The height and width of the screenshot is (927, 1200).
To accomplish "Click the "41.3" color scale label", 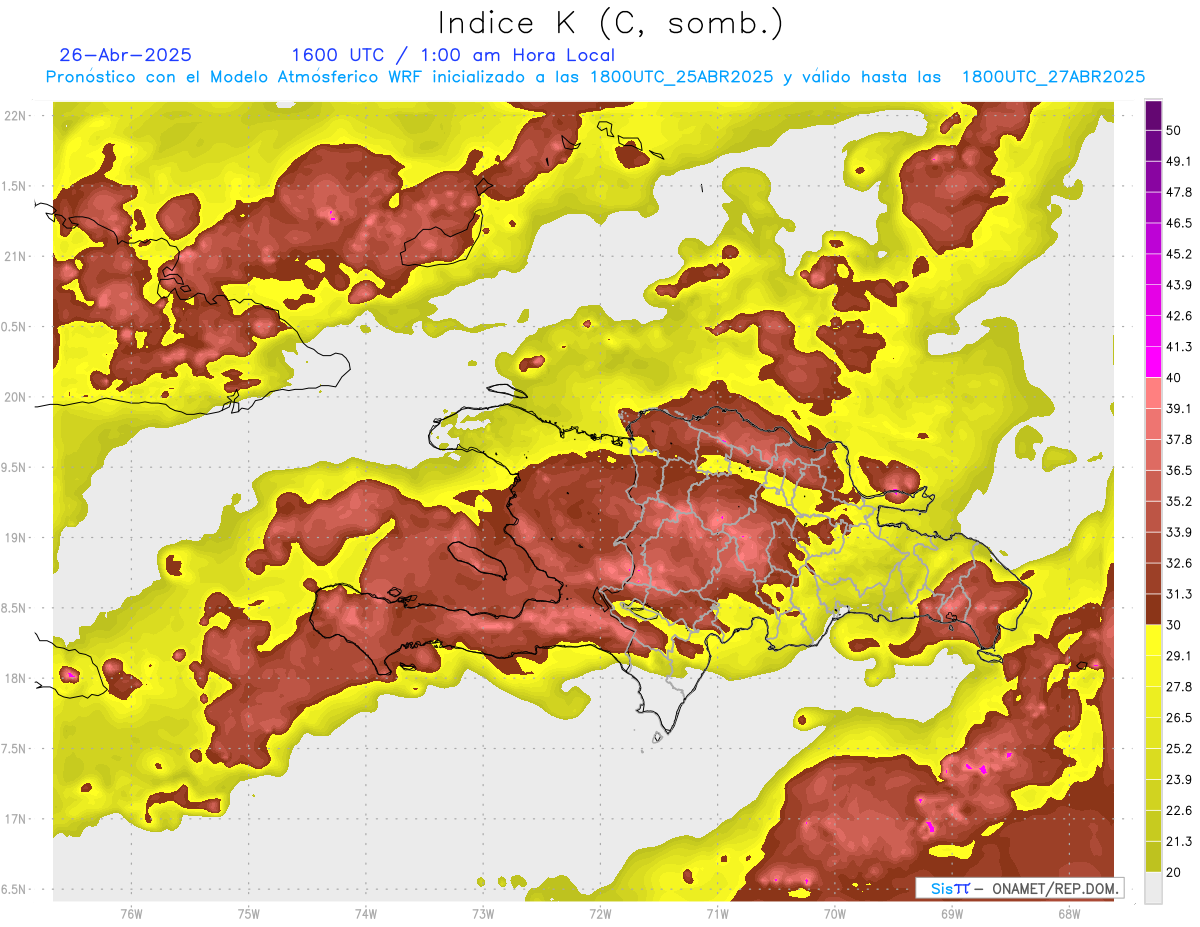I will 1178,346.
